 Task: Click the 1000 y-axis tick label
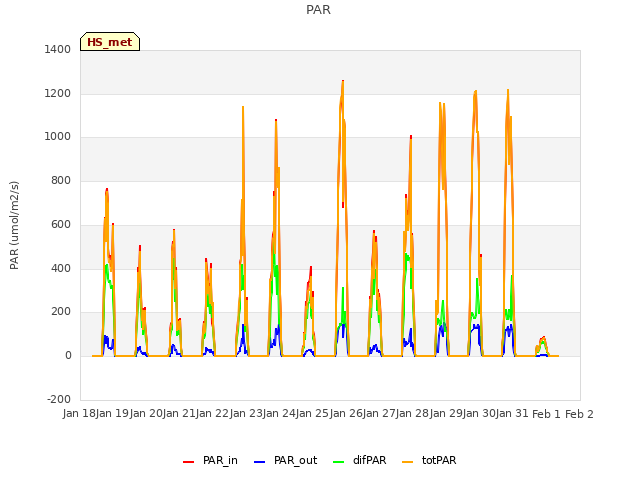pyautogui.click(x=58, y=137)
